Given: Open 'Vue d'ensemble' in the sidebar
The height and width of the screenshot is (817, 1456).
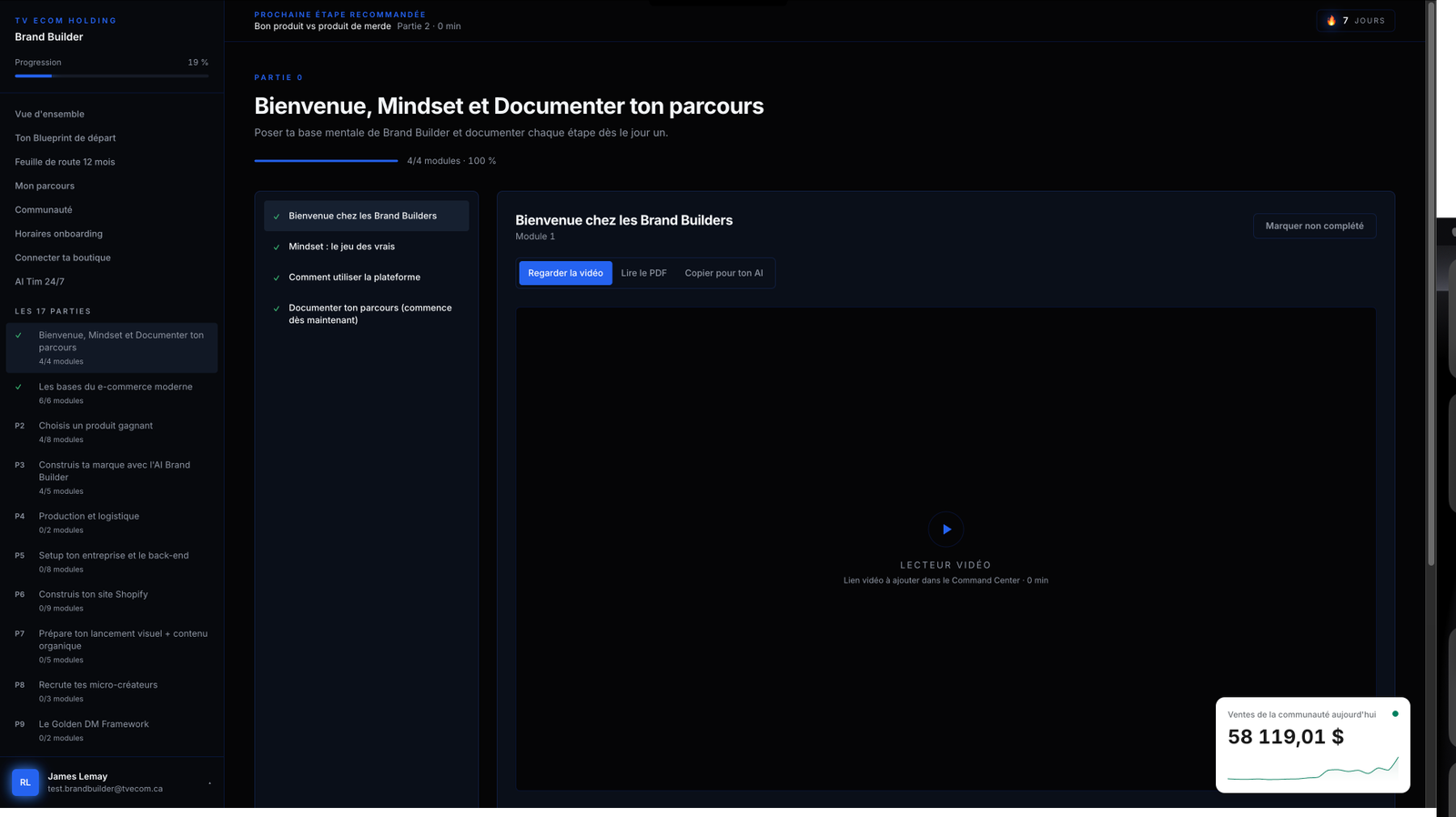Looking at the screenshot, I should [50, 114].
